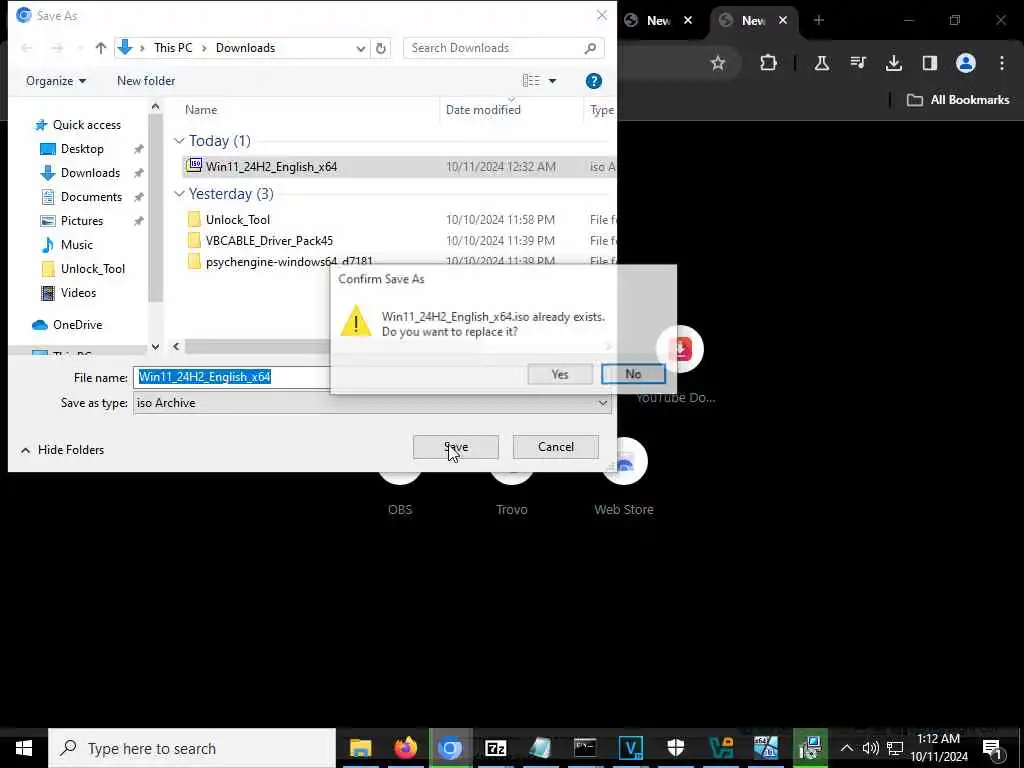Refresh the Downloads folder listing

381,48
